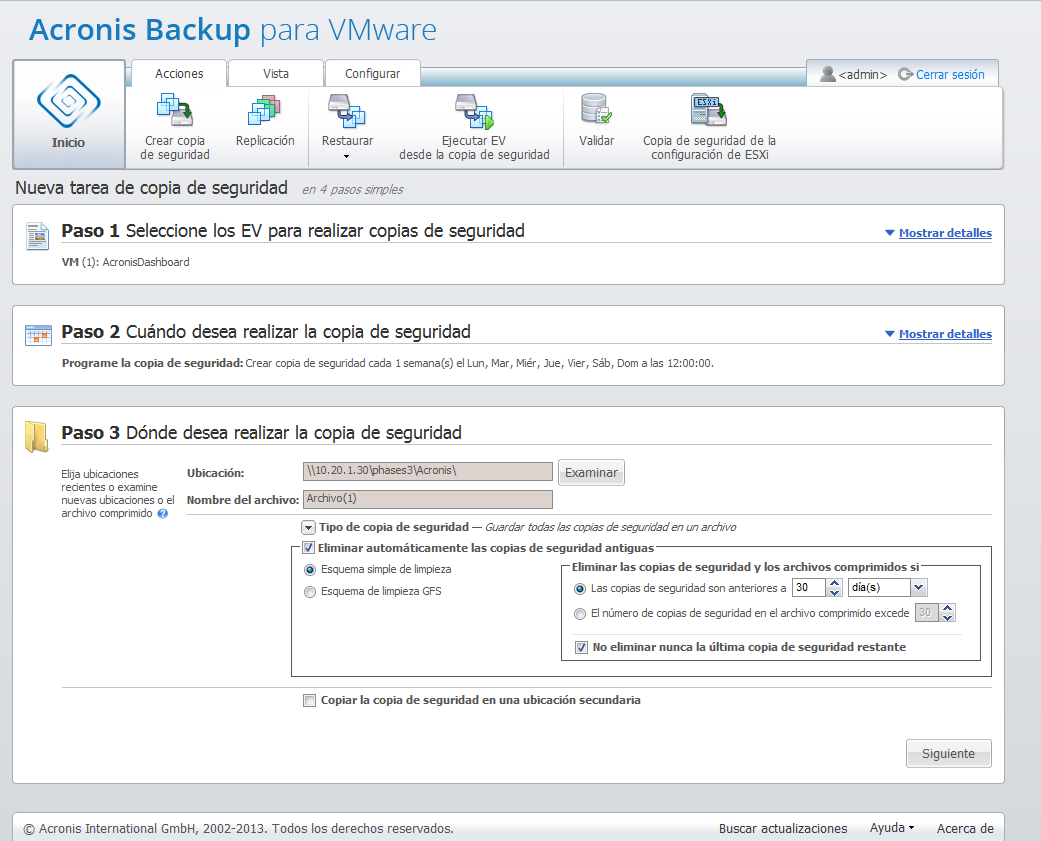Launch Ejecutar EV desde la copia de seguridad

point(473,110)
